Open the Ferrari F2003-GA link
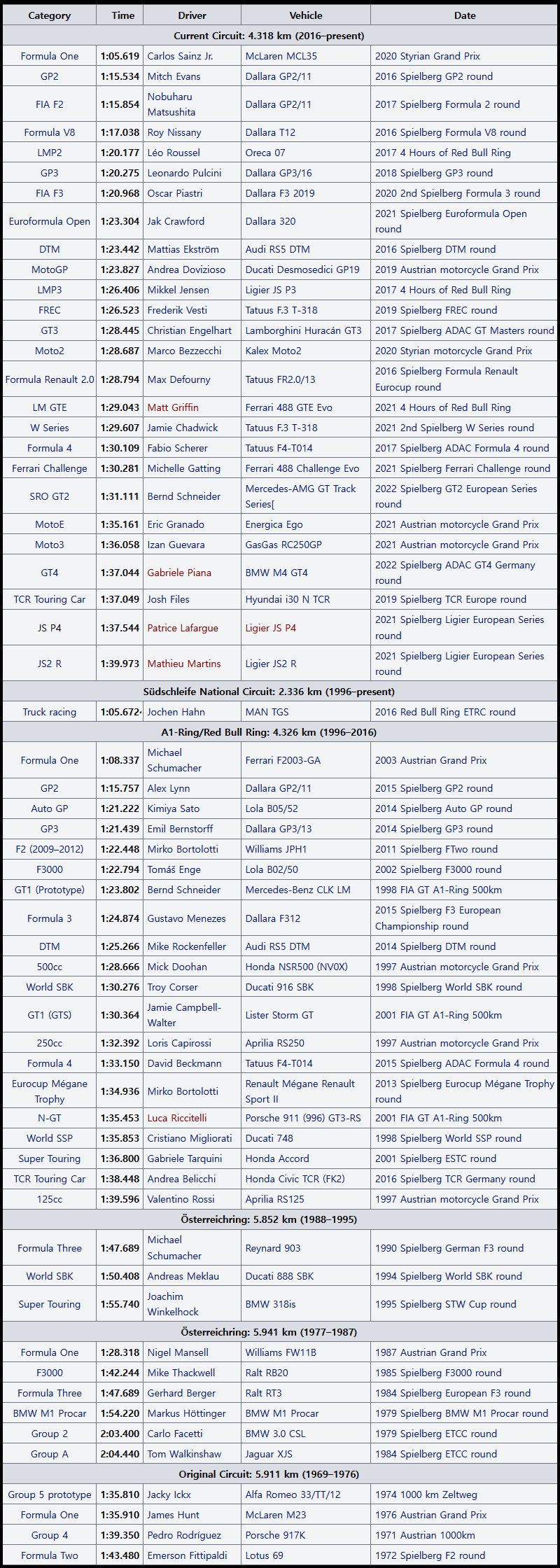The image size is (560, 1568). pyautogui.click(x=283, y=760)
